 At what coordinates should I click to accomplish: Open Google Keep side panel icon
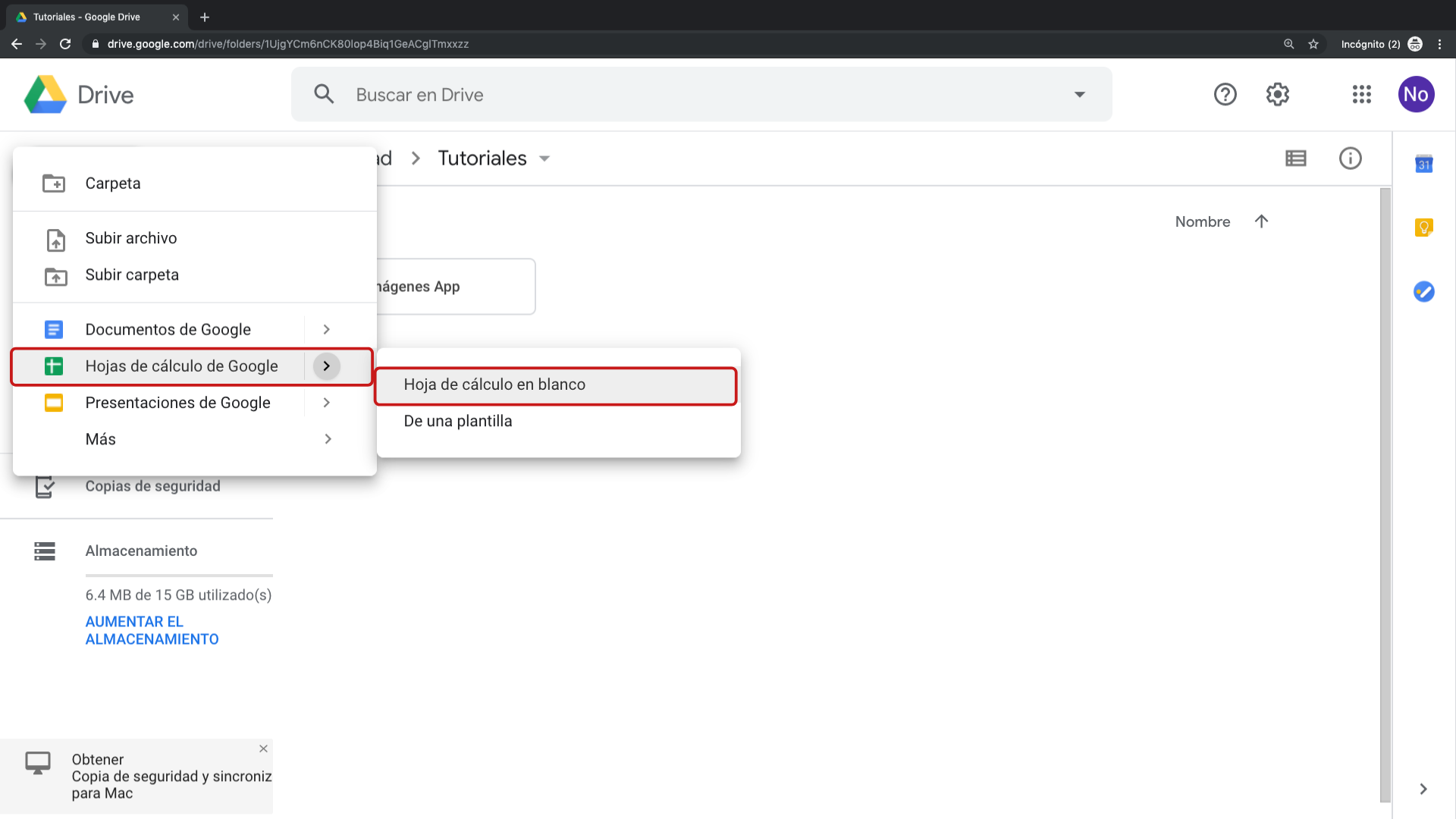click(x=1423, y=227)
